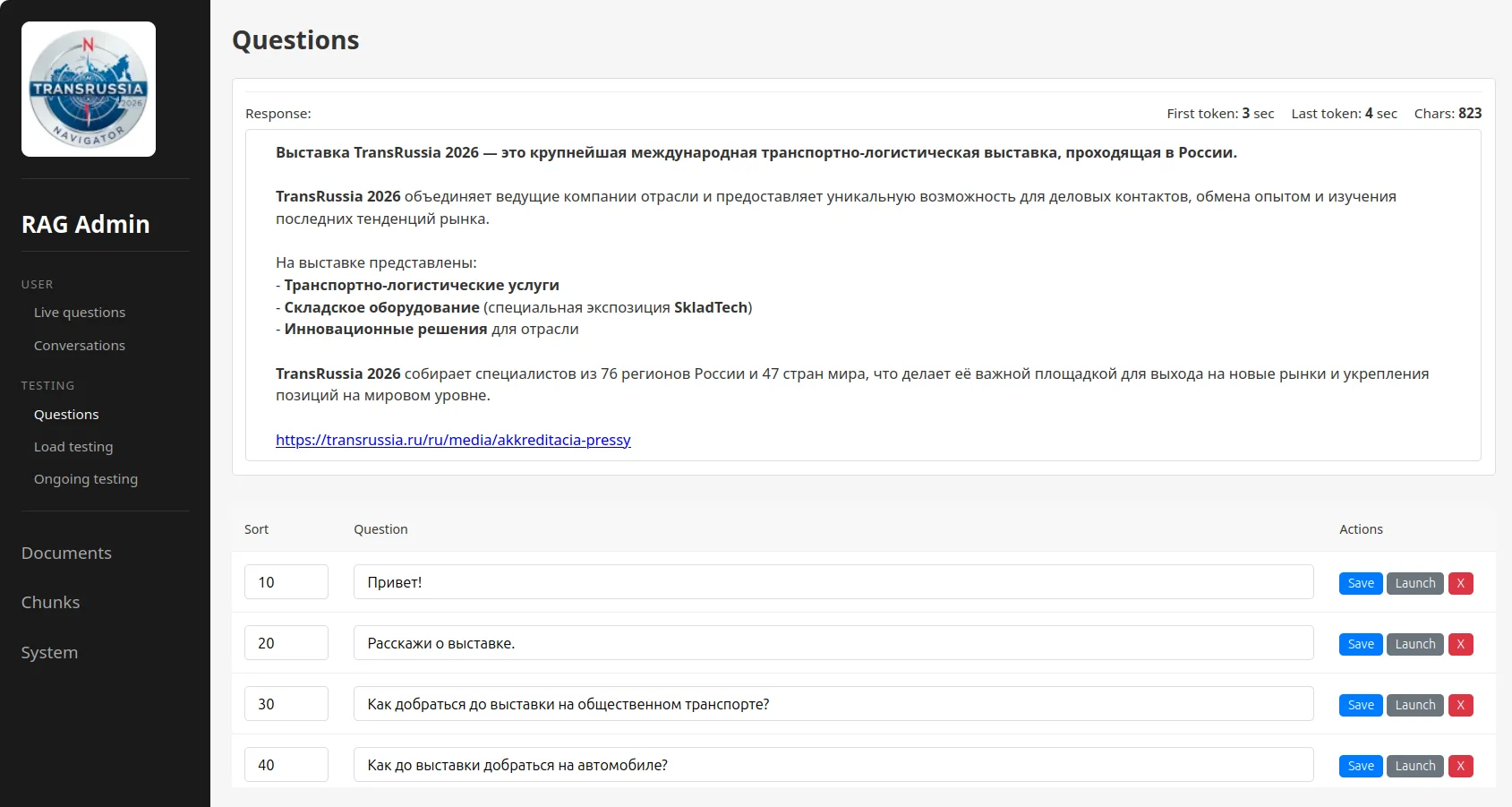Select Questions under Testing

click(x=66, y=415)
